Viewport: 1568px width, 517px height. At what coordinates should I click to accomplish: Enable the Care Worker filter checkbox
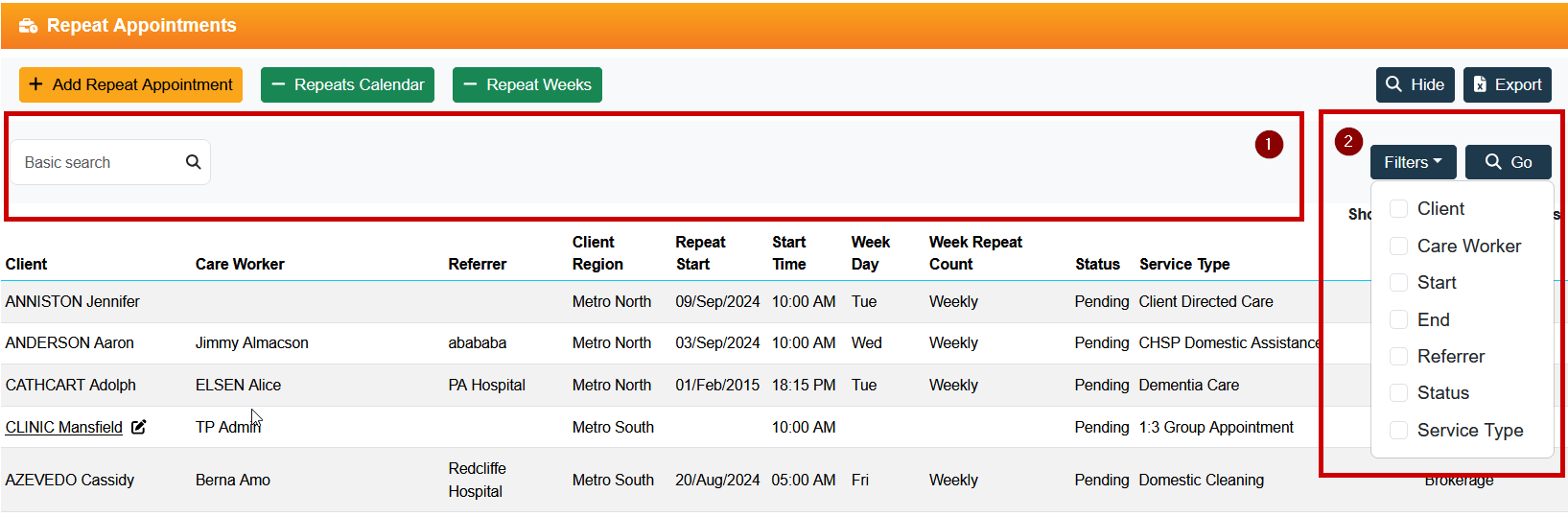(1399, 246)
